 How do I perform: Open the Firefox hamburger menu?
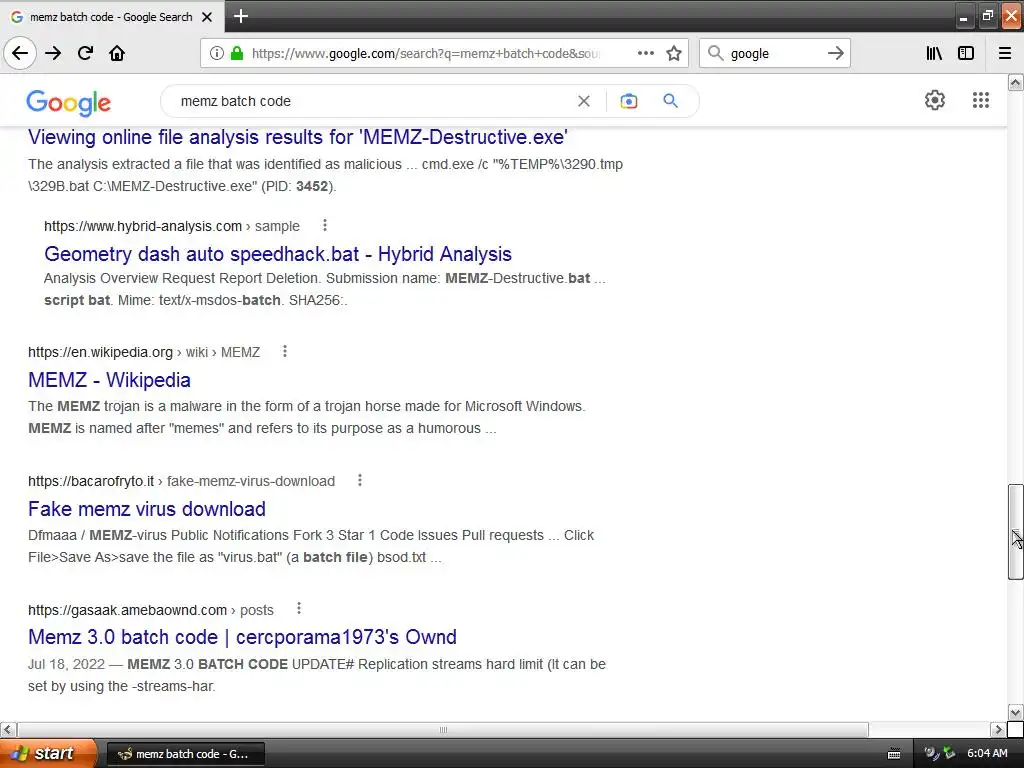(x=1004, y=53)
